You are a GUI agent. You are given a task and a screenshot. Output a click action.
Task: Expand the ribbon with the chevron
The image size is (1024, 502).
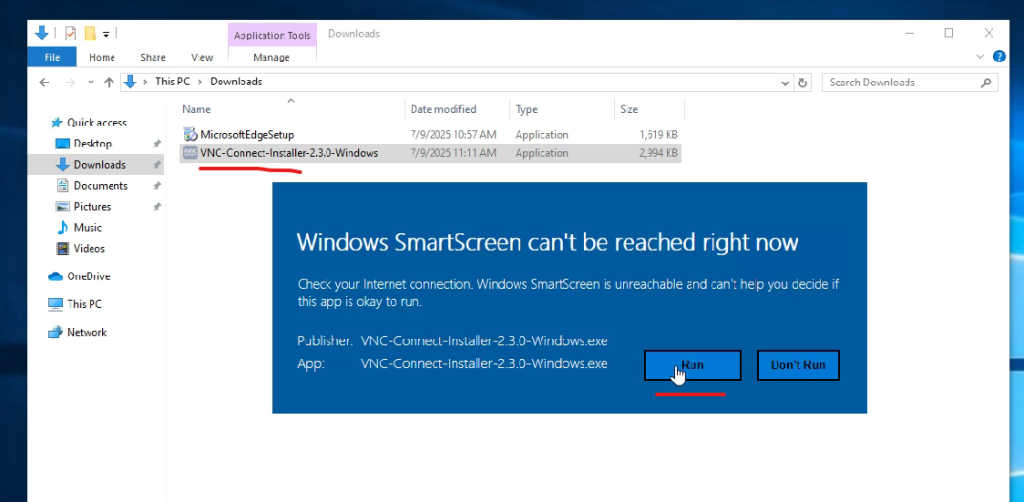pyautogui.click(x=980, y=57)
